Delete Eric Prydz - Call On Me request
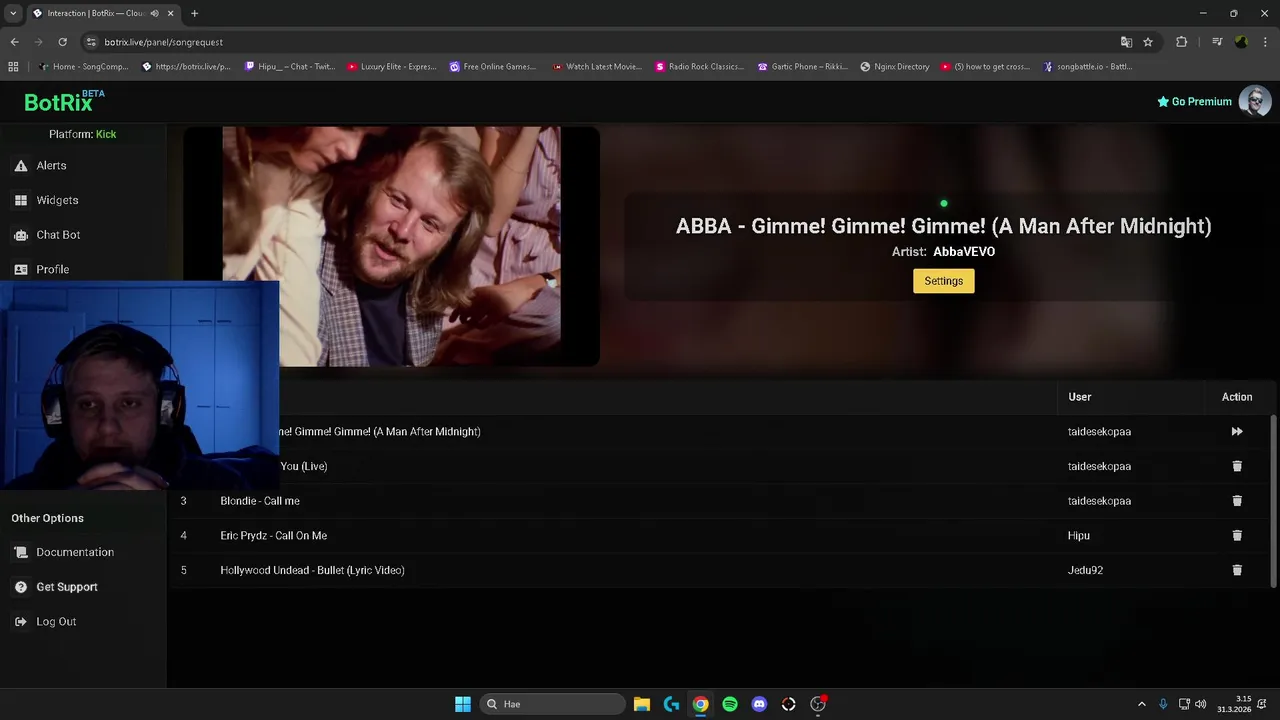 pyautogui.click(x=1237, y=535)
